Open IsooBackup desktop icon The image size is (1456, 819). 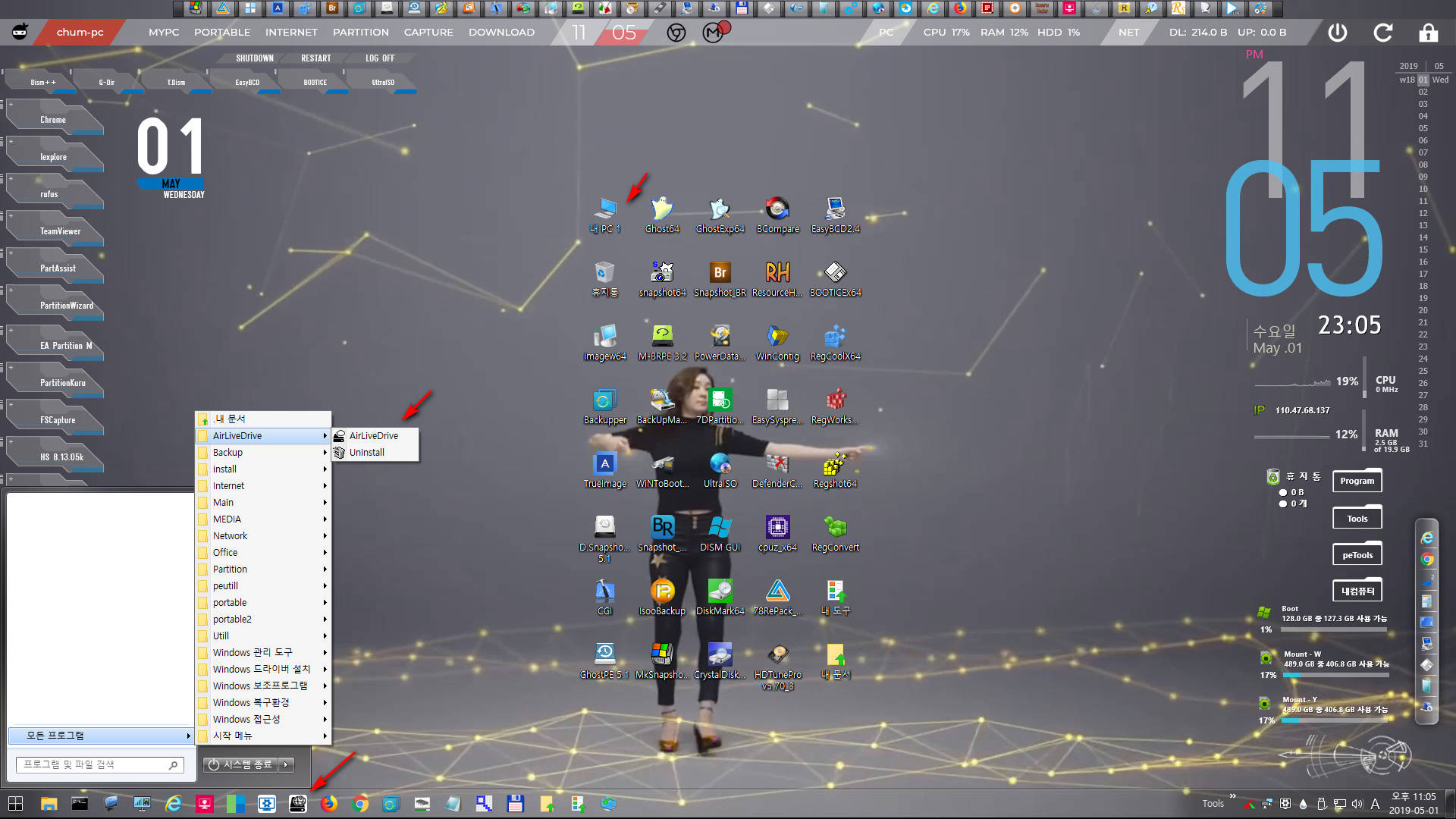coord(662,597)
